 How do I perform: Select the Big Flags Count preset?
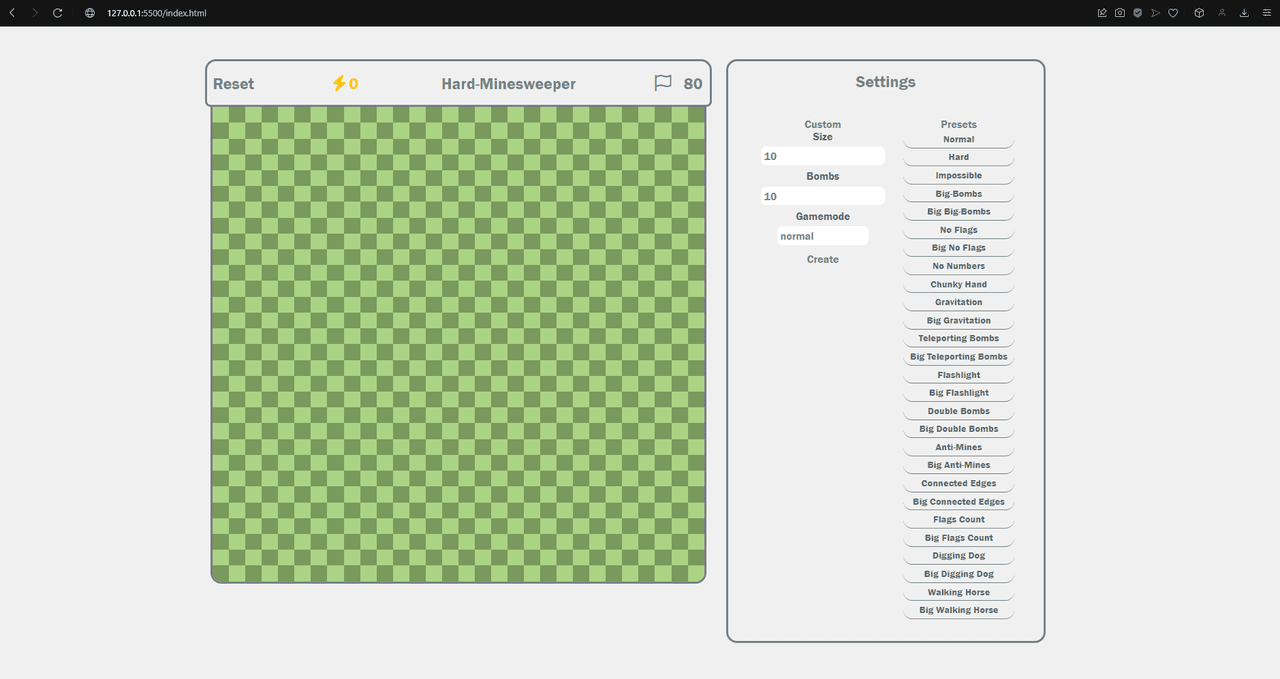point(959,538)
